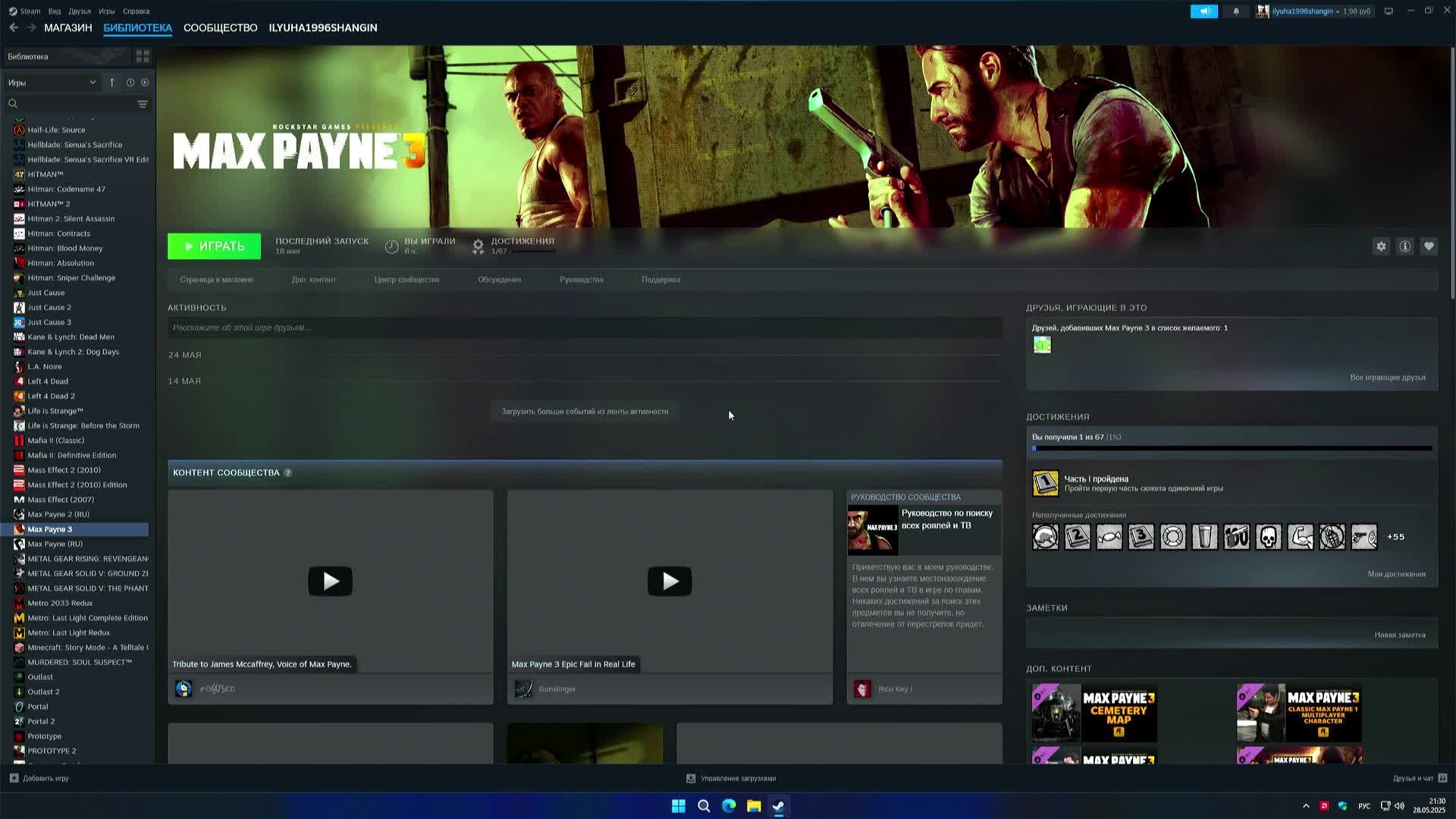Toggle recent activity clock filter in sidebar
1456x819 pixels.
pyautogui.click(x=130, y=83)
